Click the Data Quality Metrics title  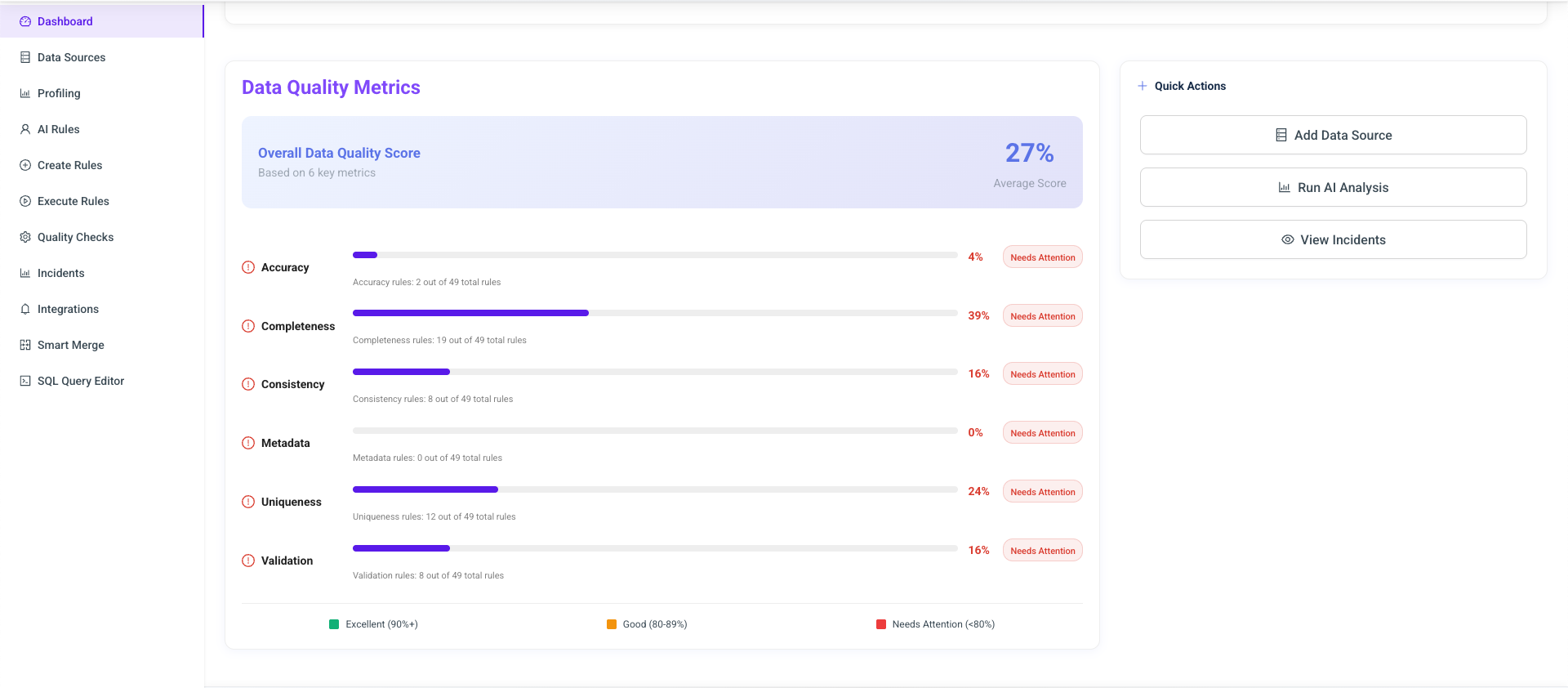[x=331, y=87]
